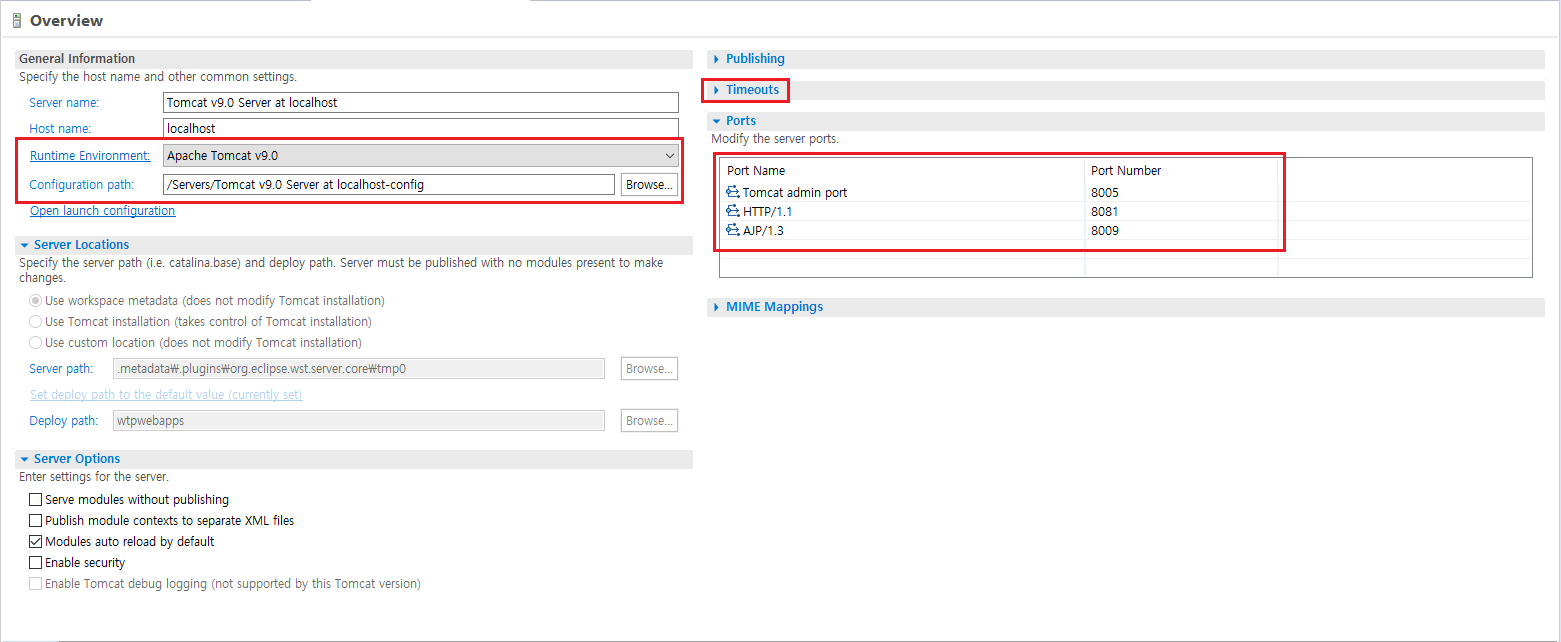Screen dimensions: 1561x642
Task: Expand the Publishing section
Action: (716, 59)
